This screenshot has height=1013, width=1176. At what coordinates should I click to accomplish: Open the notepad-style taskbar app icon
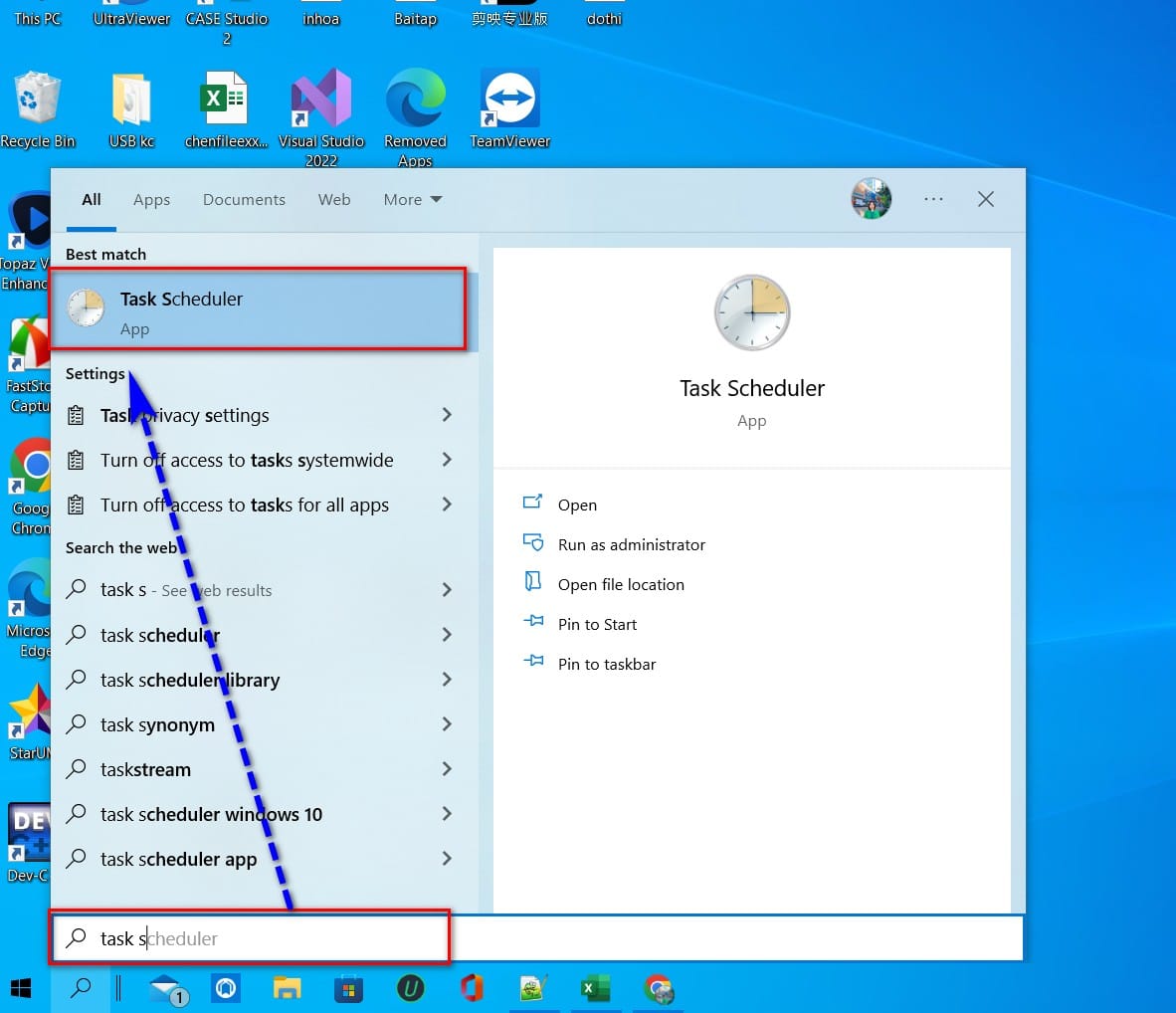533,989
